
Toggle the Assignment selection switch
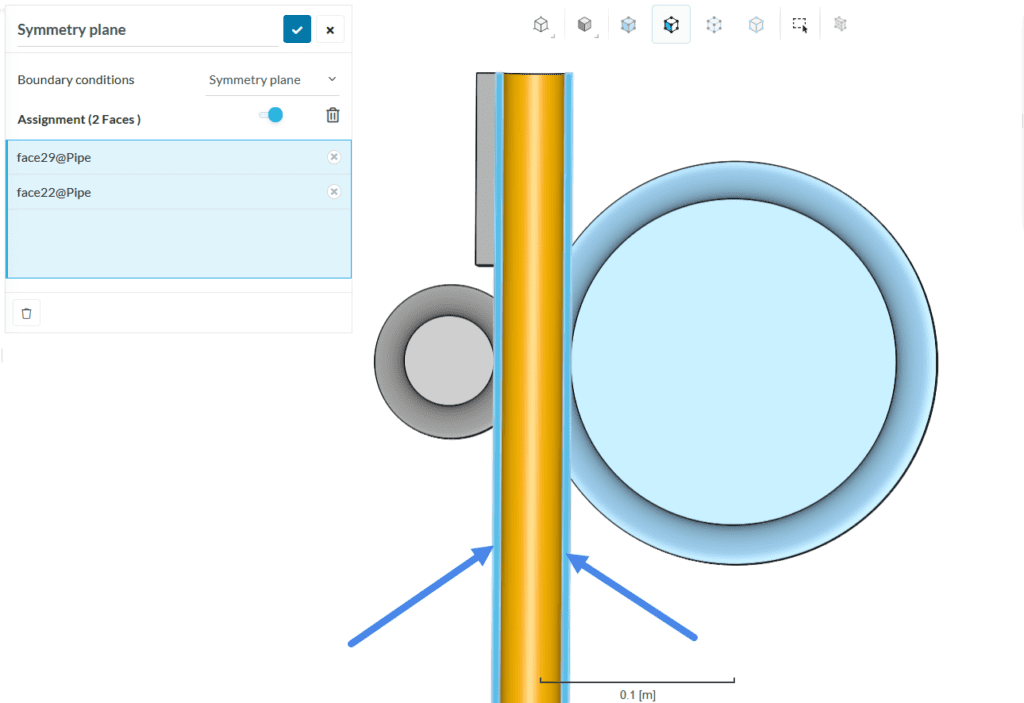pyautogui.click(x=271, y=116)
